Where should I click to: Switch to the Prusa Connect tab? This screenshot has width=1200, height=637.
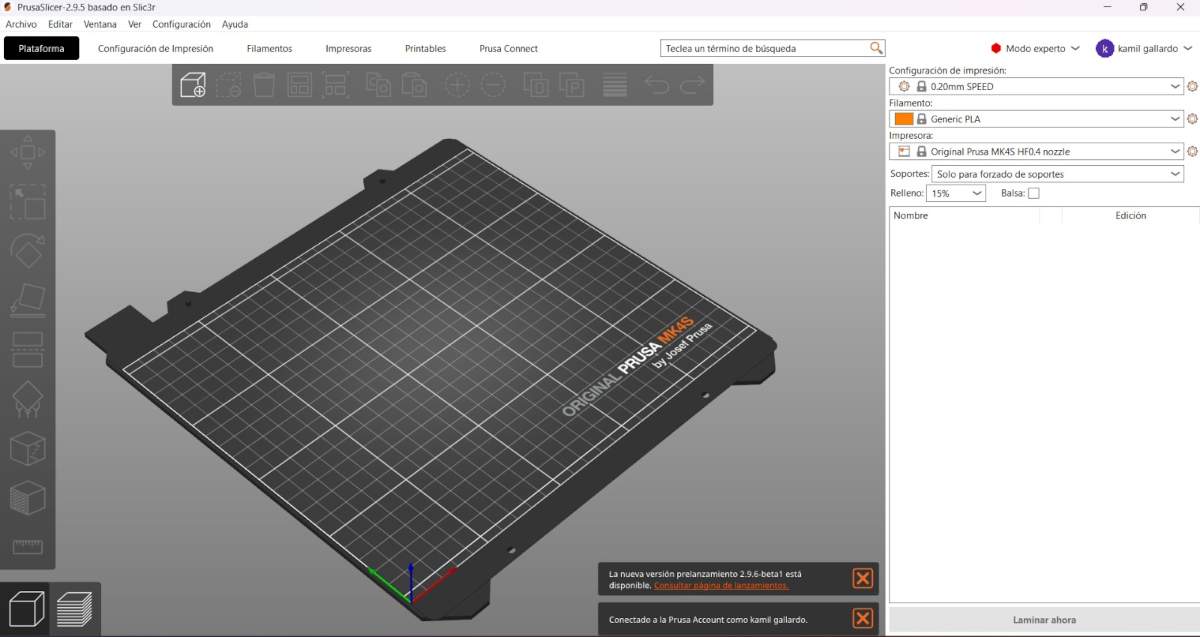point(508,48)
